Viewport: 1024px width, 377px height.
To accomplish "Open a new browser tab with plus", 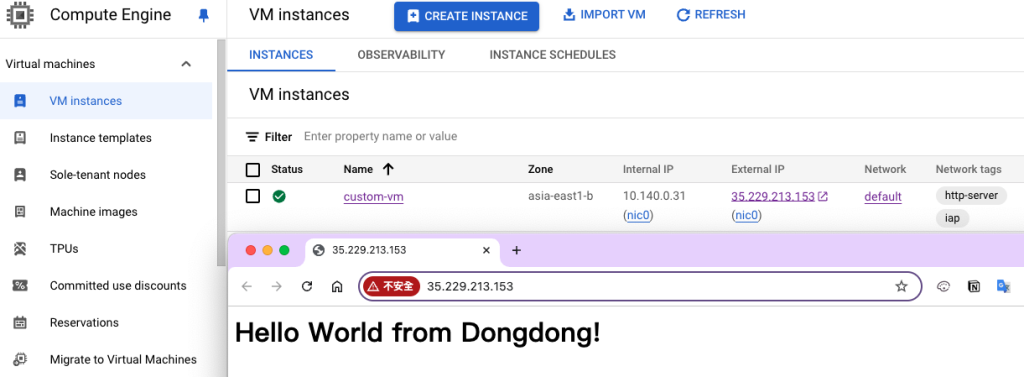I will [516, 250].
